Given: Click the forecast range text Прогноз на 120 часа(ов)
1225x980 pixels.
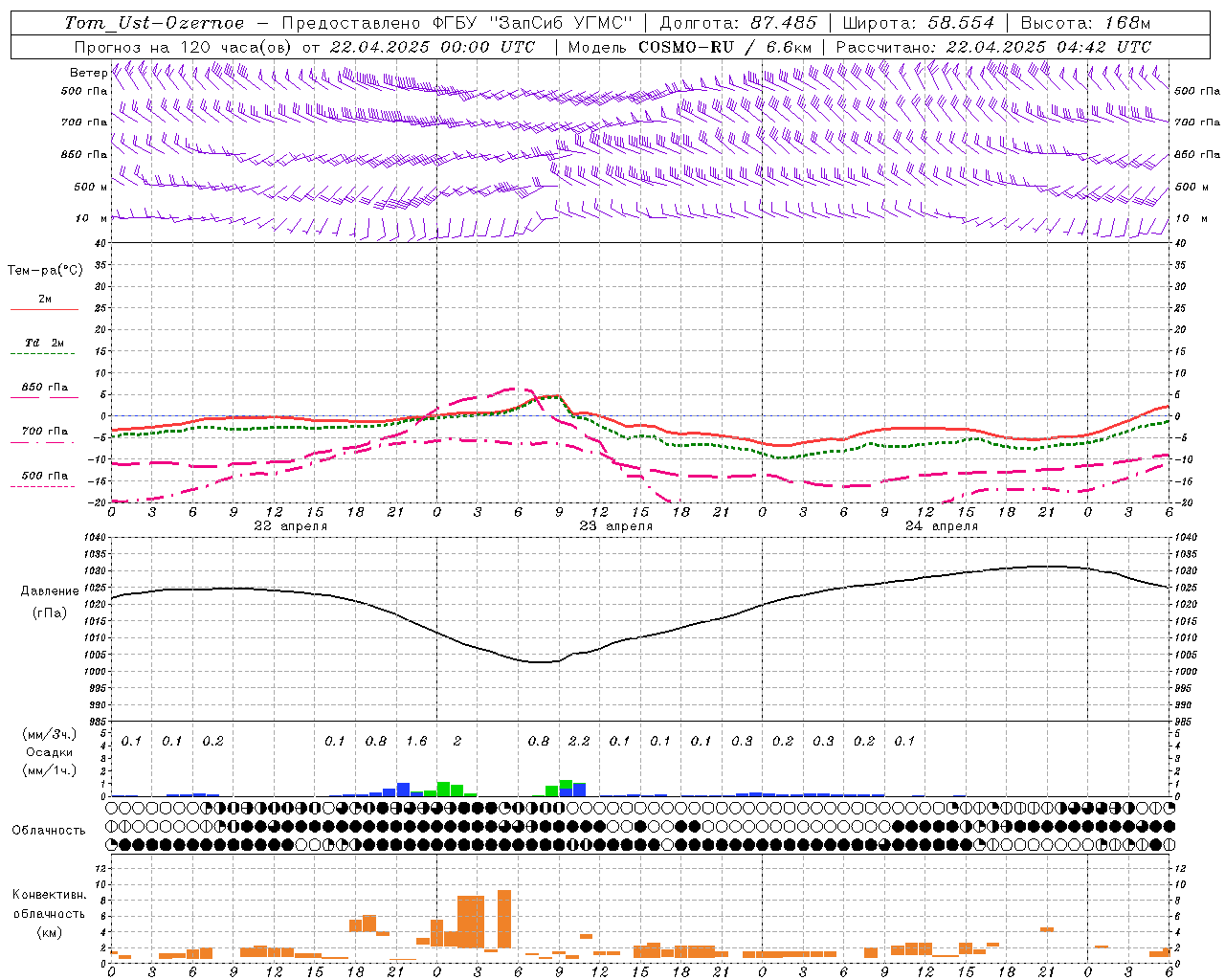Looking at the screenshot, I should tap(185, 47).
